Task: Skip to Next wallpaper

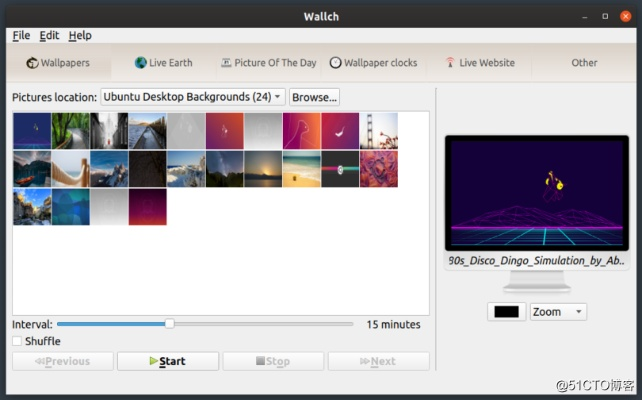Action: point(378,361)
